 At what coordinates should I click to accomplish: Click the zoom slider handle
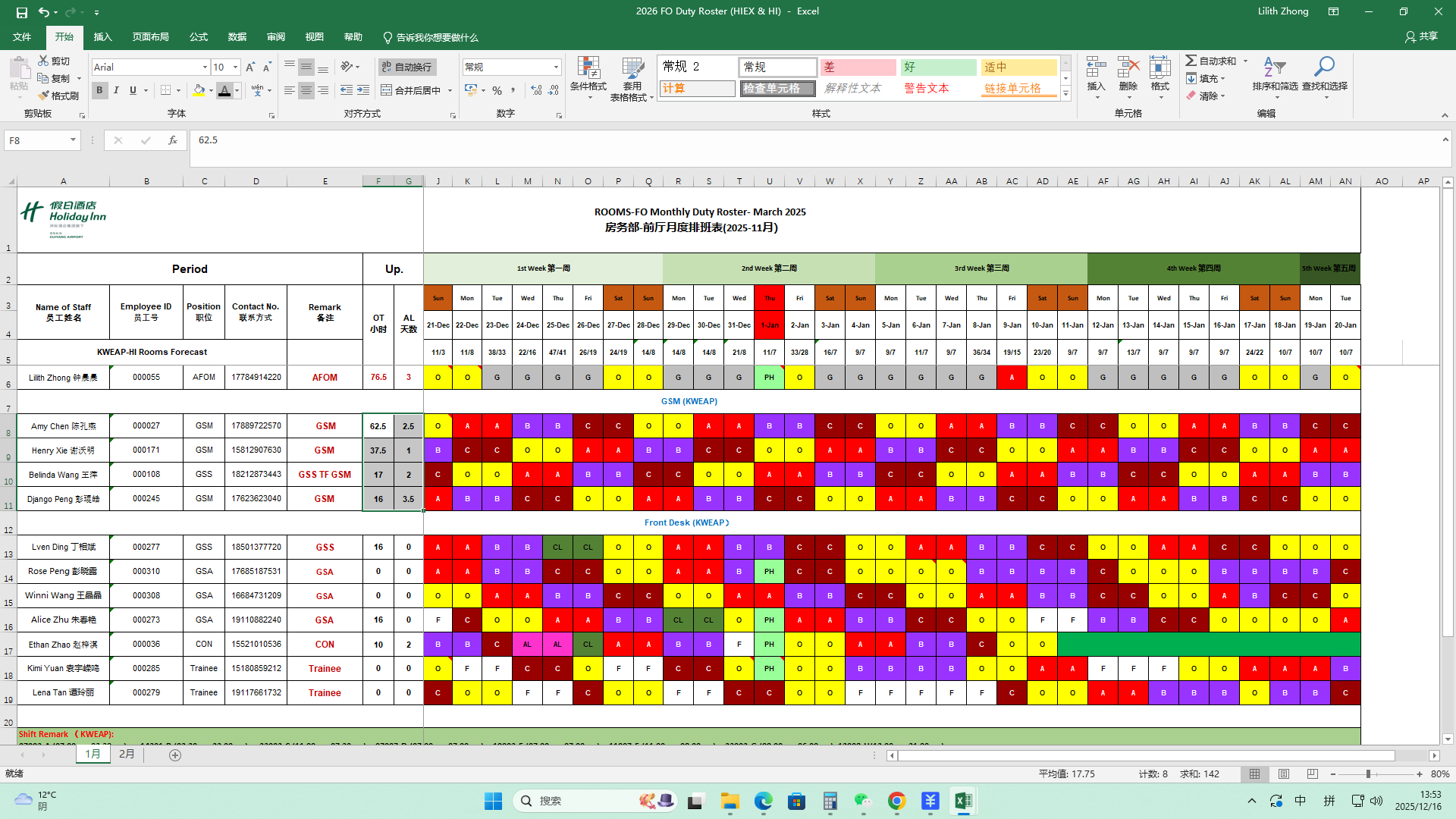tap(1368, 774)
